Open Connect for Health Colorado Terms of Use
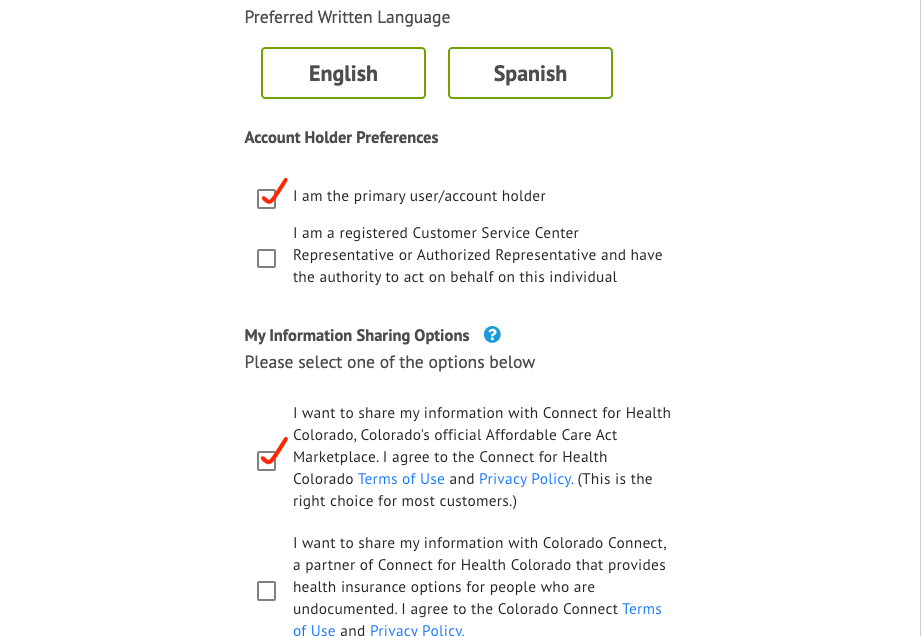Image resolution: width=921 pixels, height=636 pixels. click(x=401, y=479)
